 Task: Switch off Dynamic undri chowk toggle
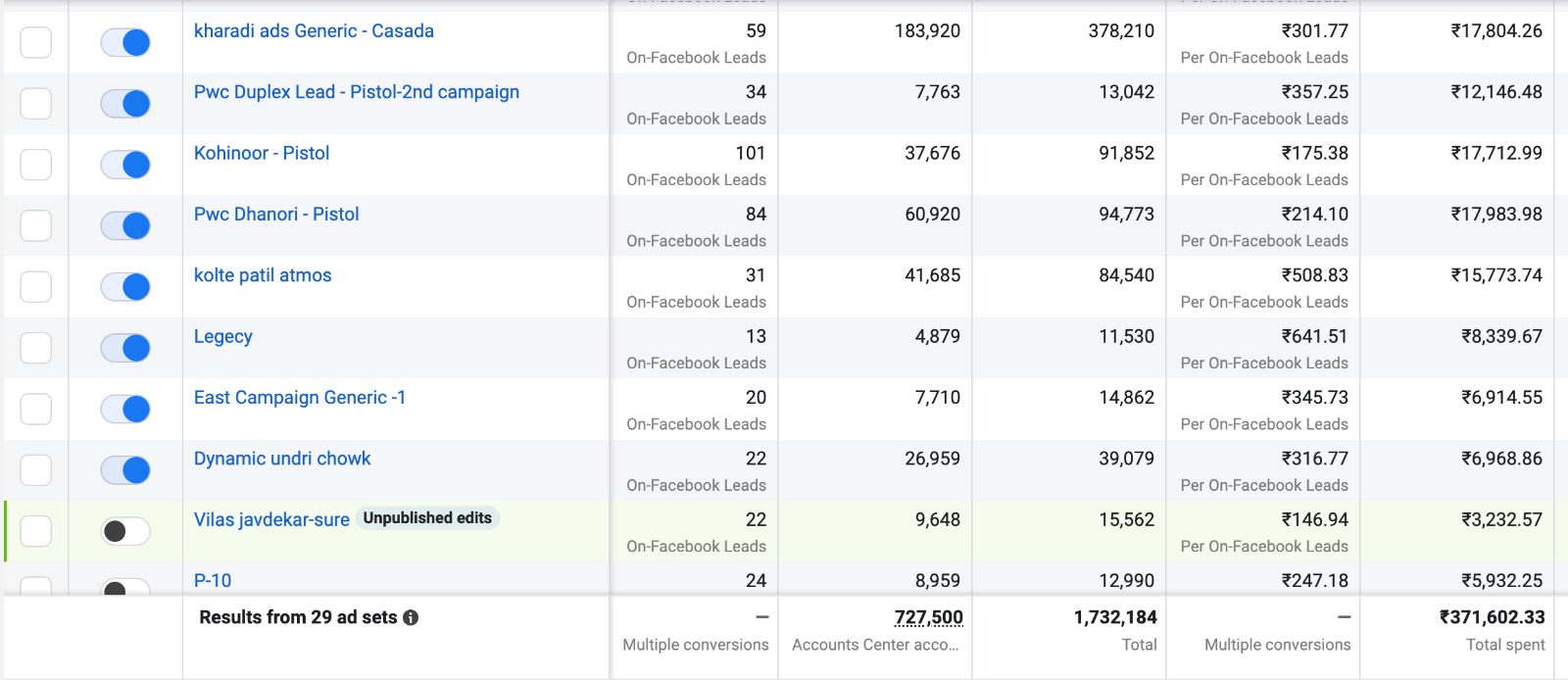coord(125,470)
